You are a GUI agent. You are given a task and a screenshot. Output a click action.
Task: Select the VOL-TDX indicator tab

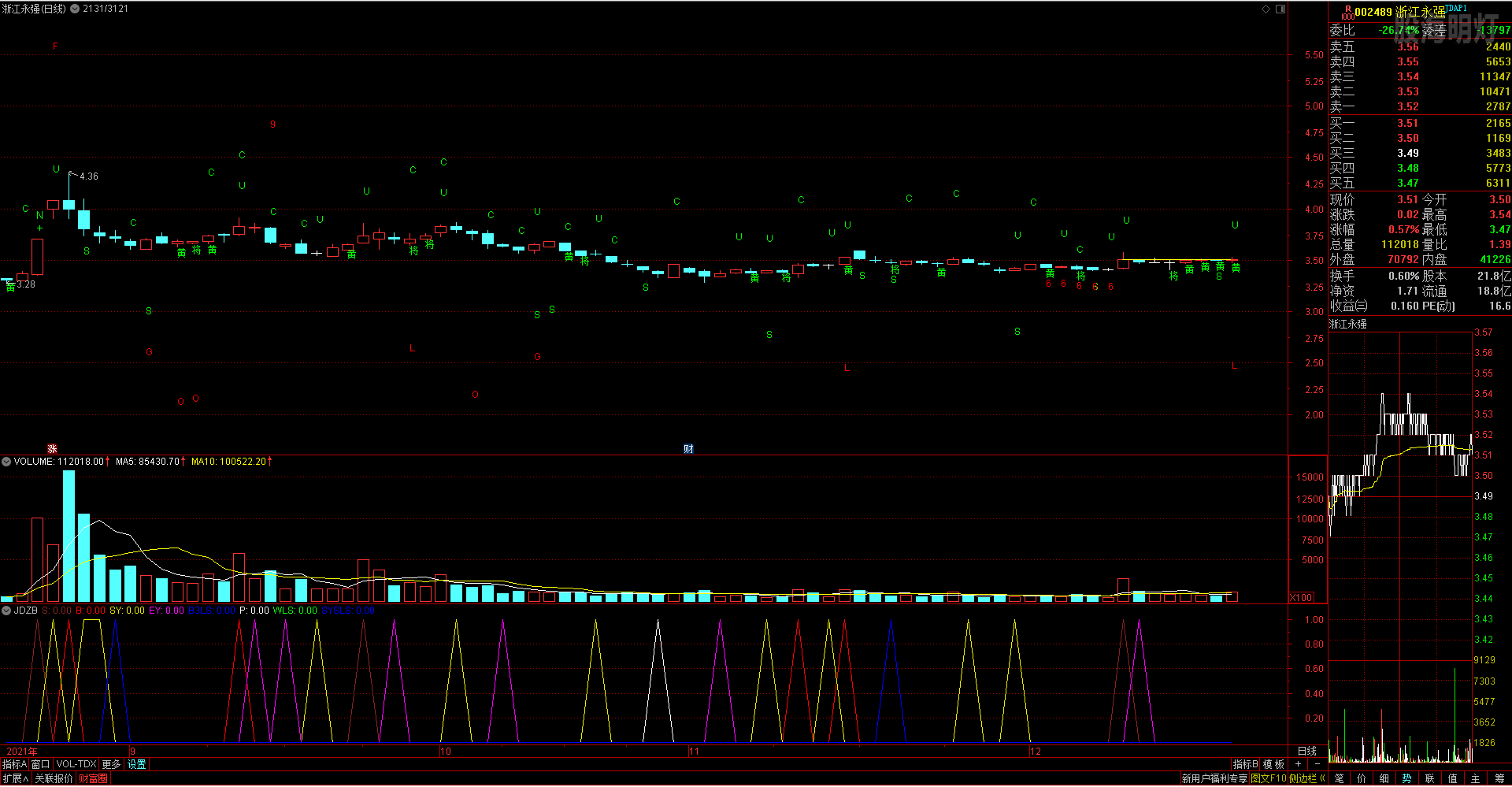[76, 764]
